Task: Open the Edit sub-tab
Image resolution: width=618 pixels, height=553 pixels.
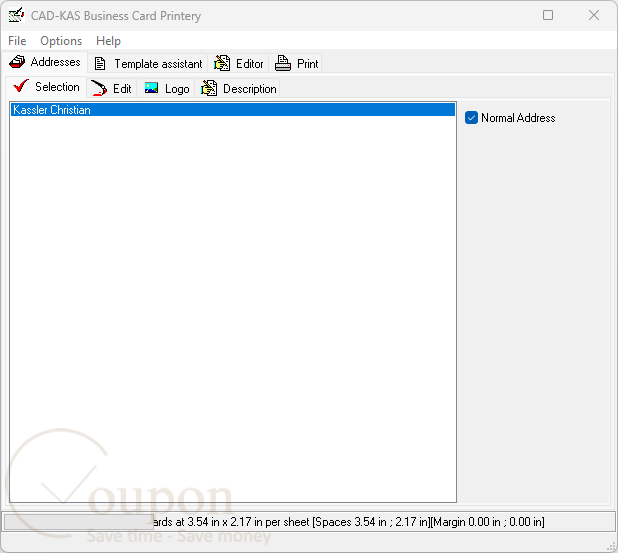Action: 112,88
